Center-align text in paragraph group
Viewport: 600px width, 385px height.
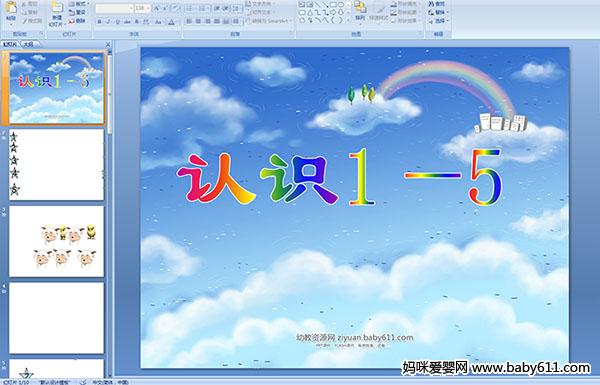click(198, 22)
